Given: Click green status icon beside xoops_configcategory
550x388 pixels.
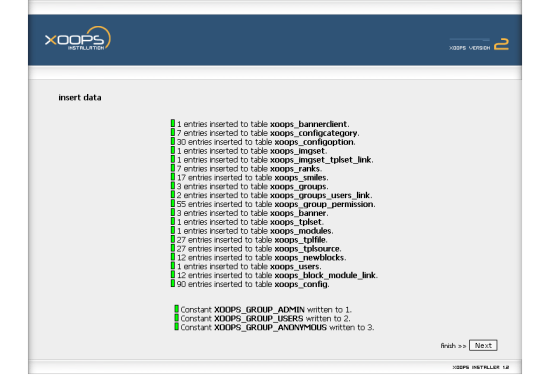Looking at the screenshot, I should (x=173, y=132).
